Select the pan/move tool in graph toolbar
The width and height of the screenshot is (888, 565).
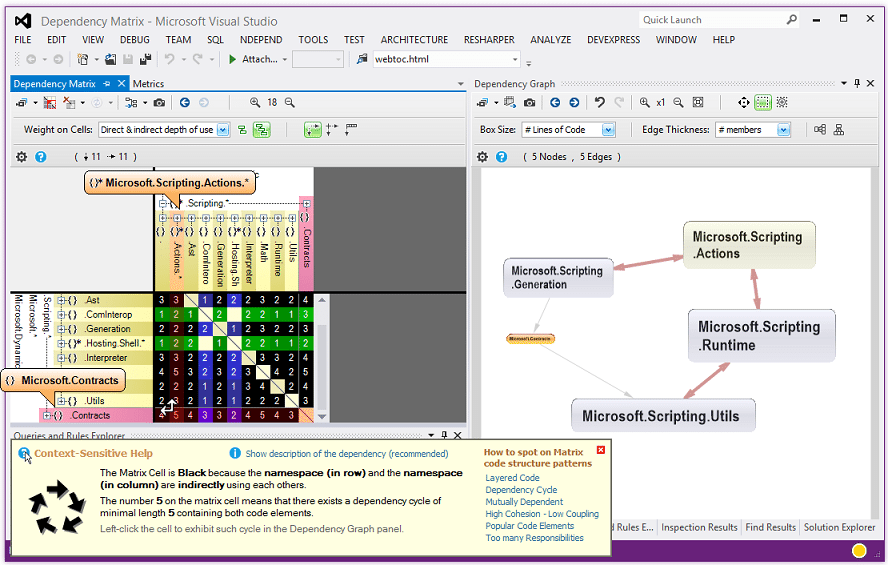point(744,102)
